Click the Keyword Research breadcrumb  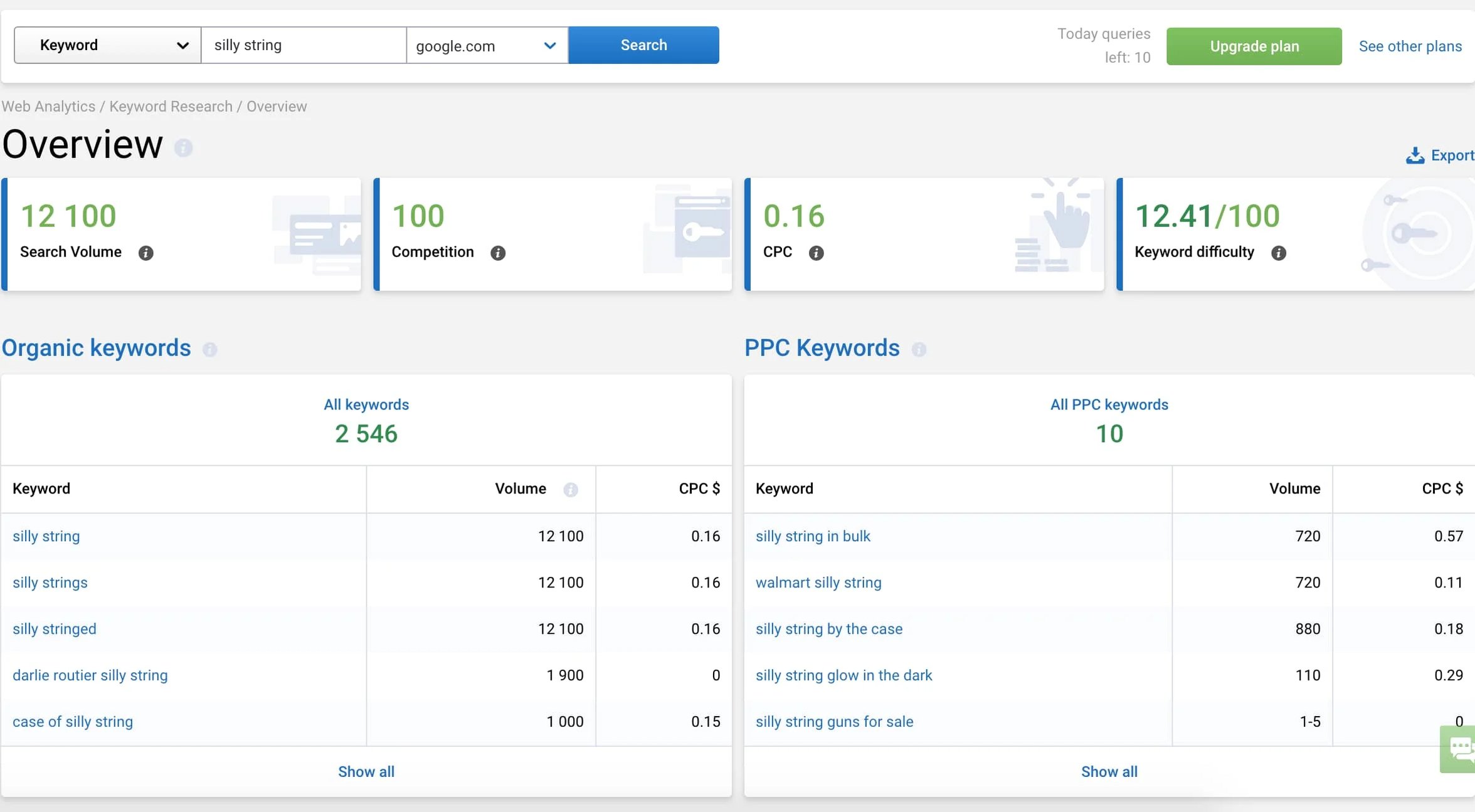tap(171, 107)
